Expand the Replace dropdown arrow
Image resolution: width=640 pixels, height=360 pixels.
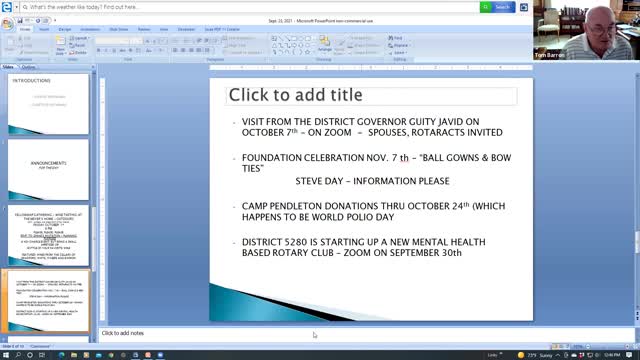click(409, 45)
